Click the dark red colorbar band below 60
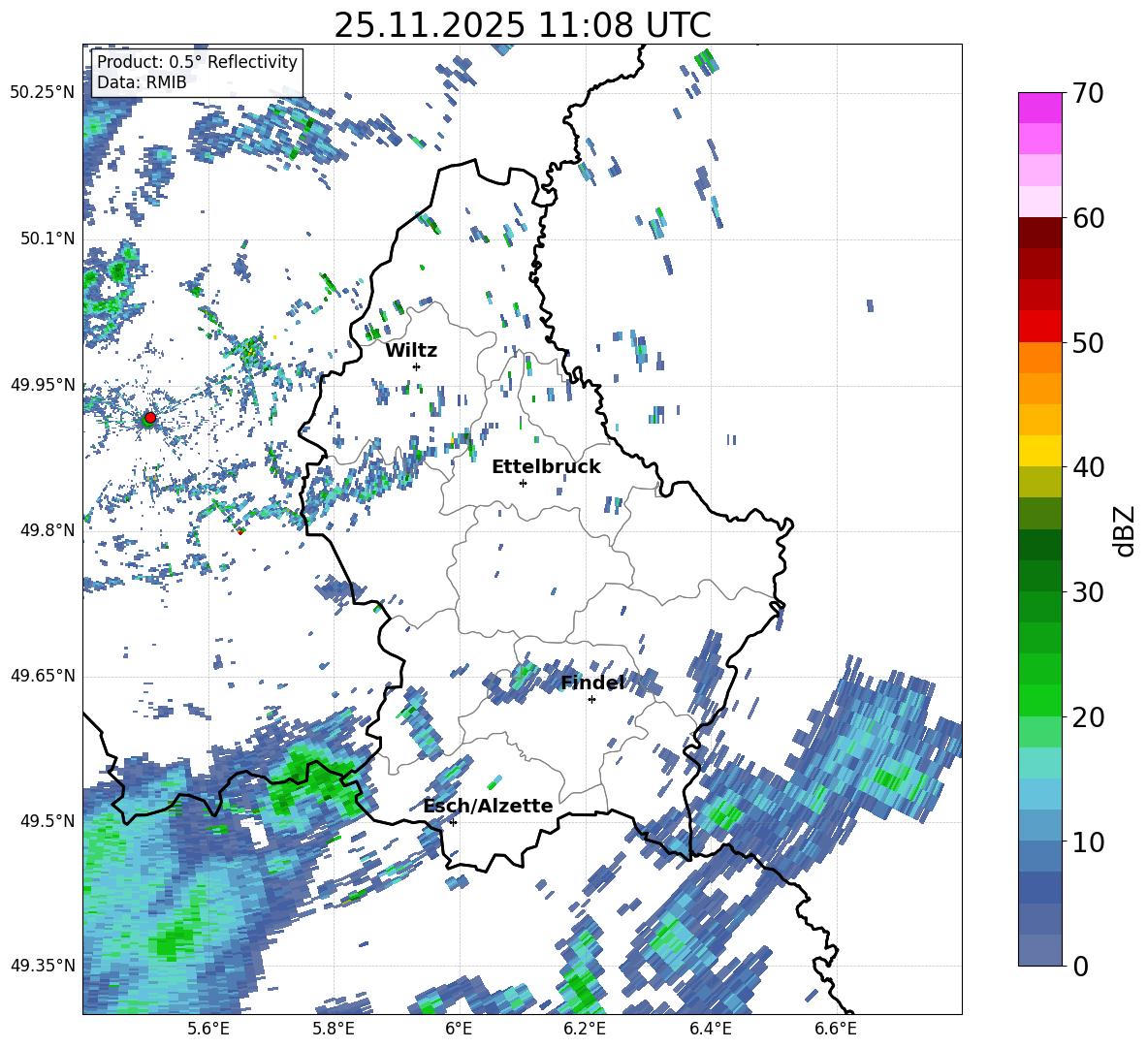 tap(1039, 233)
